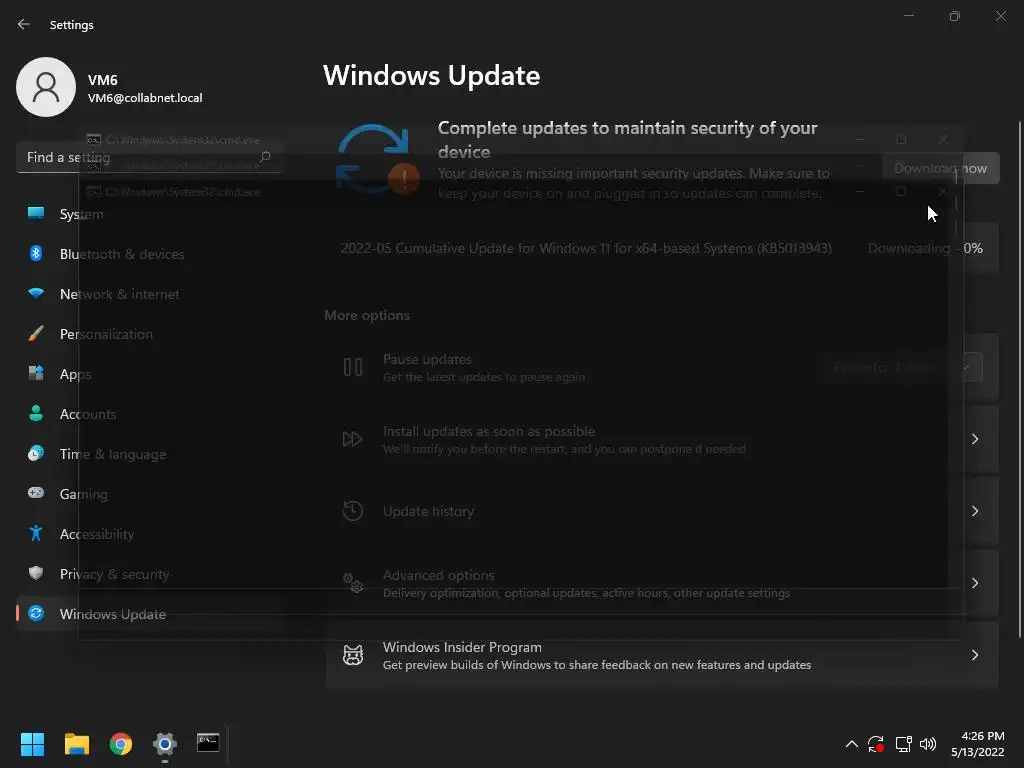Select Accounts in the sidebar
Screen dimensions: 1024x768
coord(149,414)
